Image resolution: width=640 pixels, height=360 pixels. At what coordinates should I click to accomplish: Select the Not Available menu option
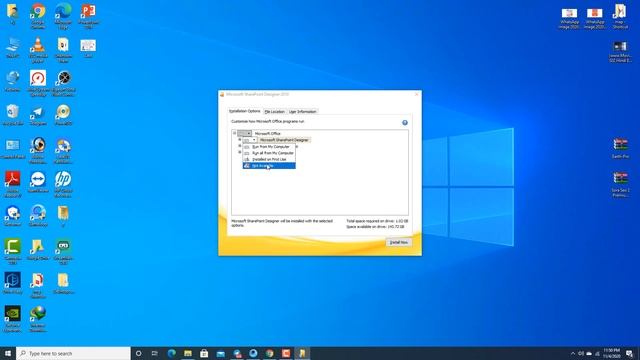269,166
